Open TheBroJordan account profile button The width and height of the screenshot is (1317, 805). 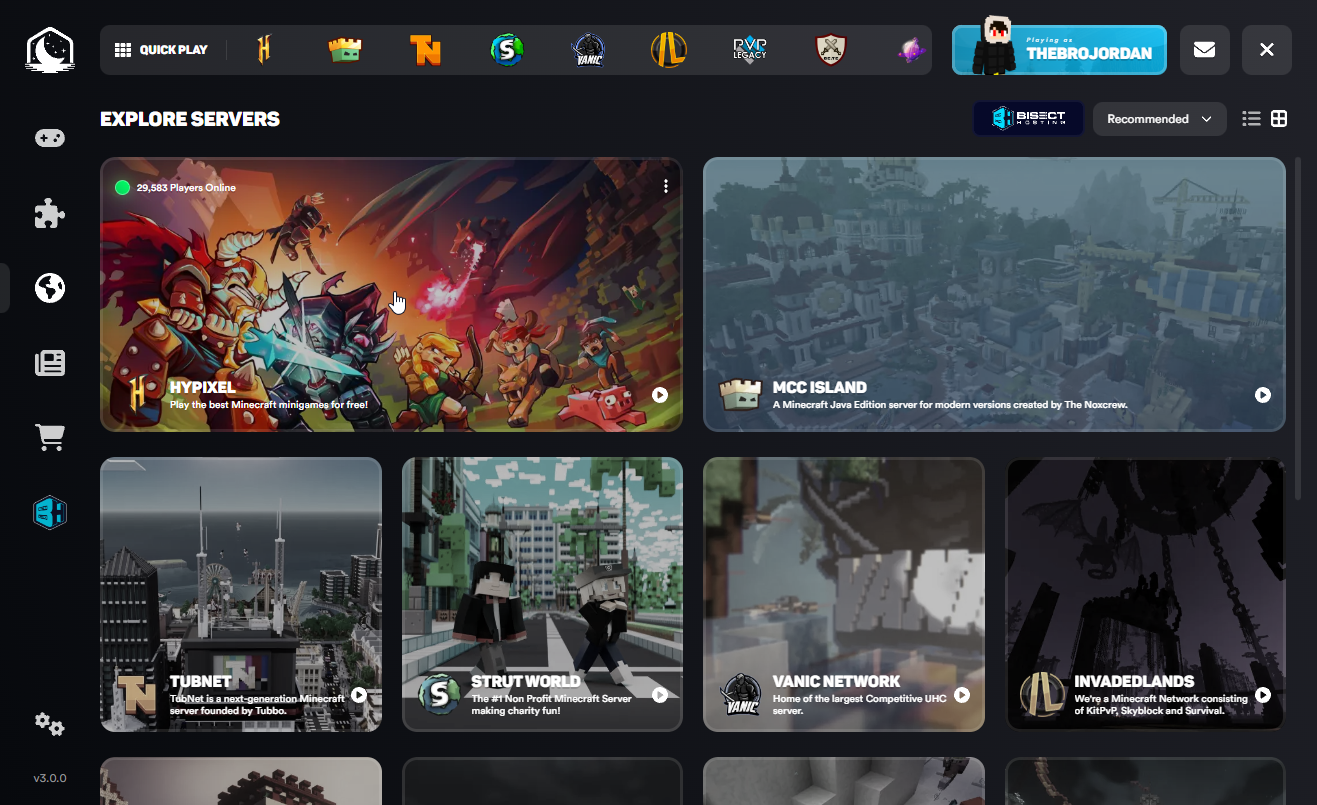point(1059,50)
